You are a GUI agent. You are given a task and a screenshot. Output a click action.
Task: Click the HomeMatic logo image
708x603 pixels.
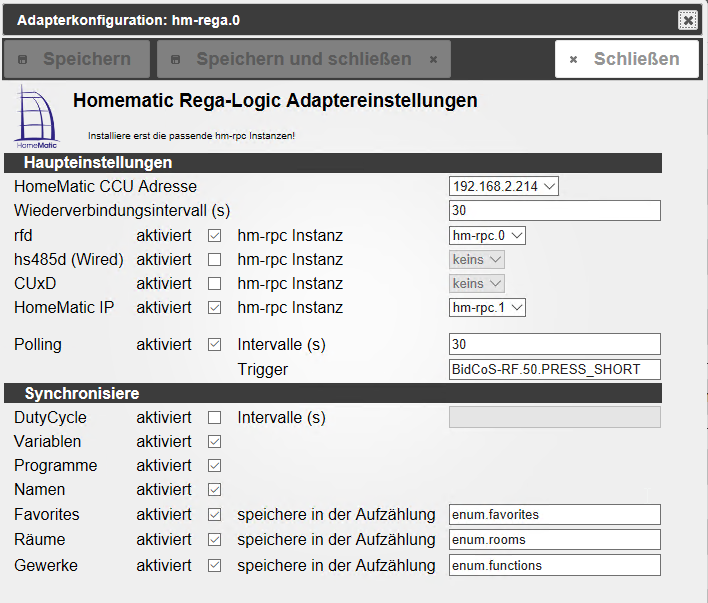coord(37,117)
